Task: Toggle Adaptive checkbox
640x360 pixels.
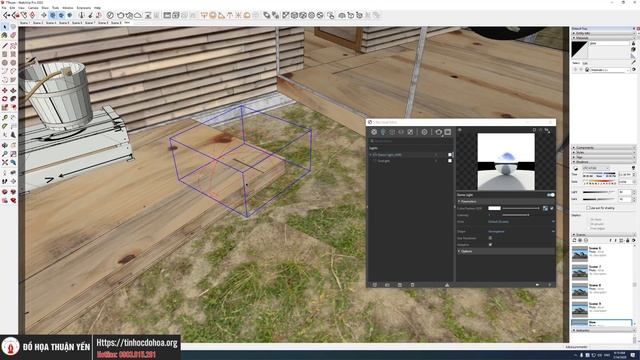Action: (x=490, y=244)
